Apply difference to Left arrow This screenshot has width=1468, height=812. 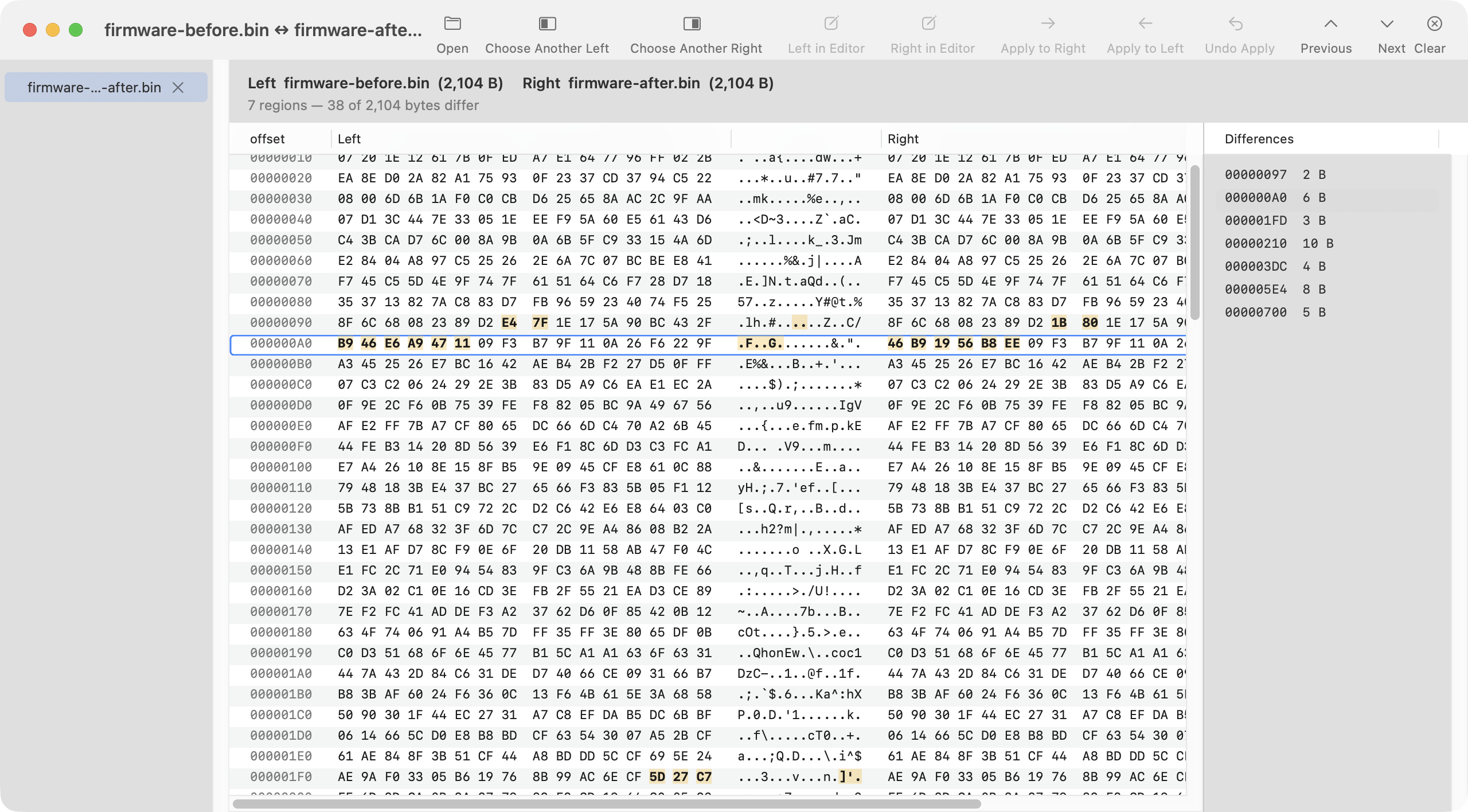click(x=1145, y=24)
